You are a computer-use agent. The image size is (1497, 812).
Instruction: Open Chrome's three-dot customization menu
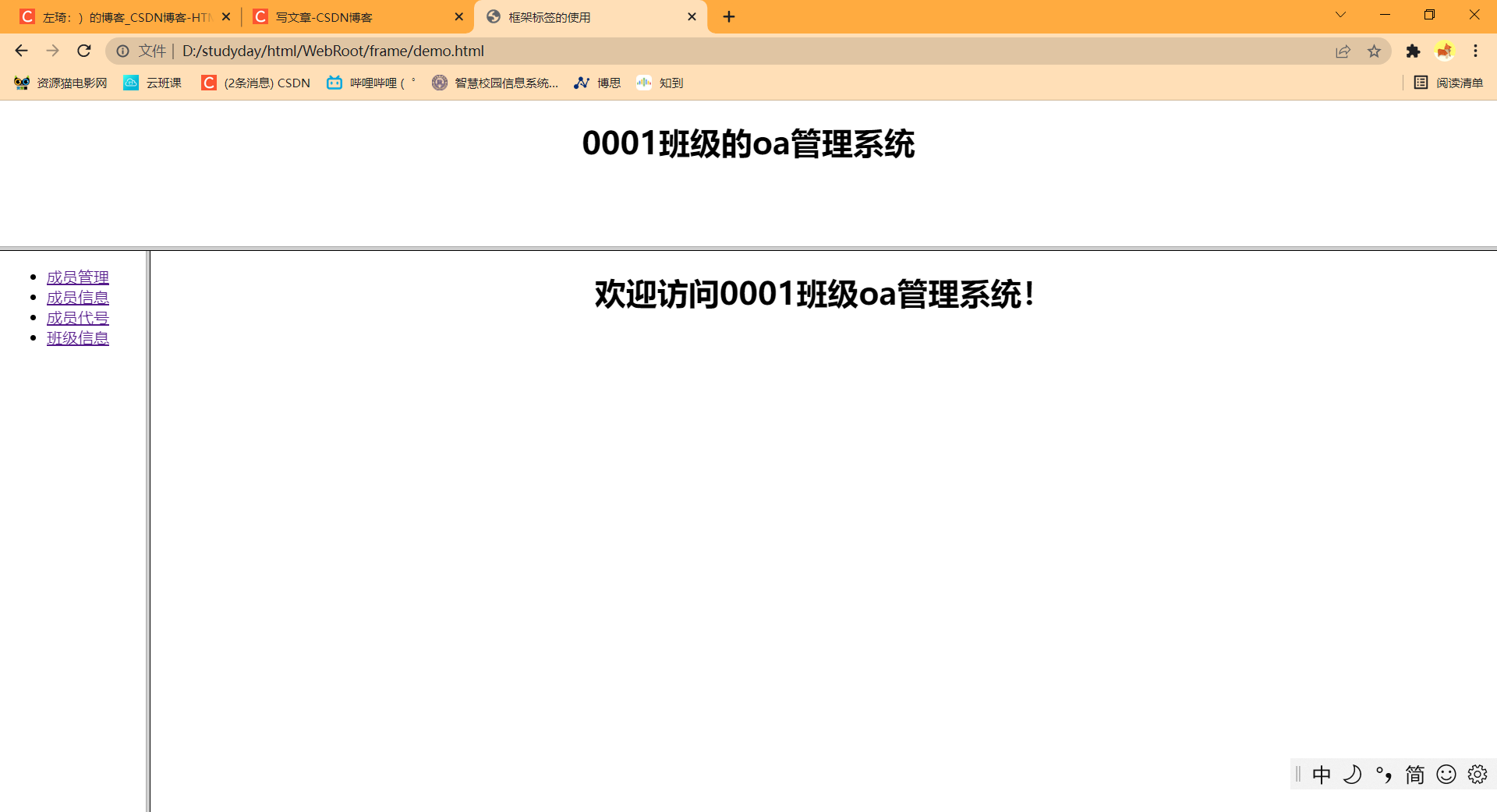click(x=1476, y=51)
